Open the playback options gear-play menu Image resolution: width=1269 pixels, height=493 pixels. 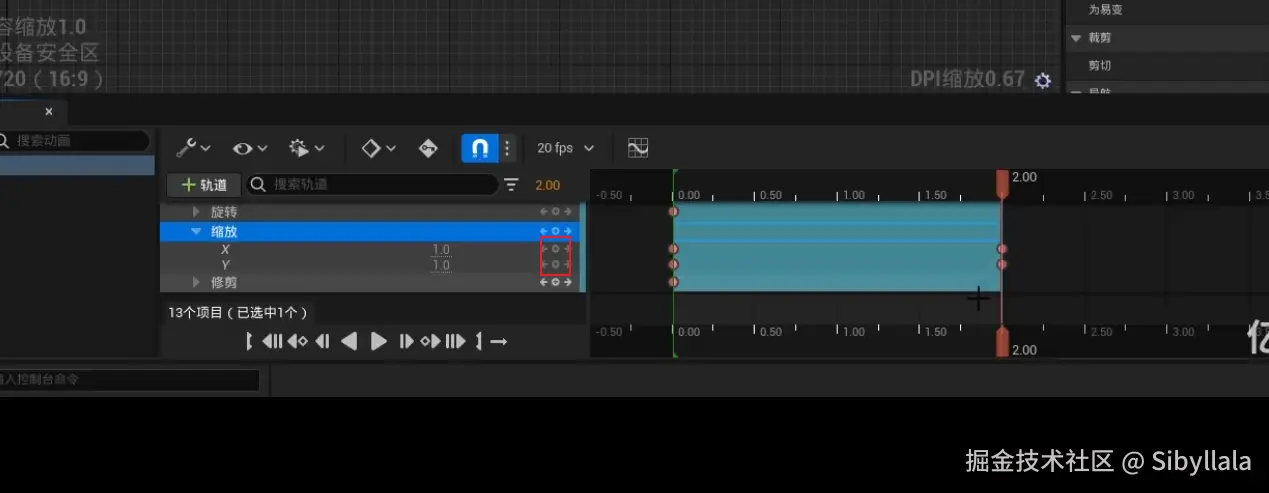(x=307, y=148)
